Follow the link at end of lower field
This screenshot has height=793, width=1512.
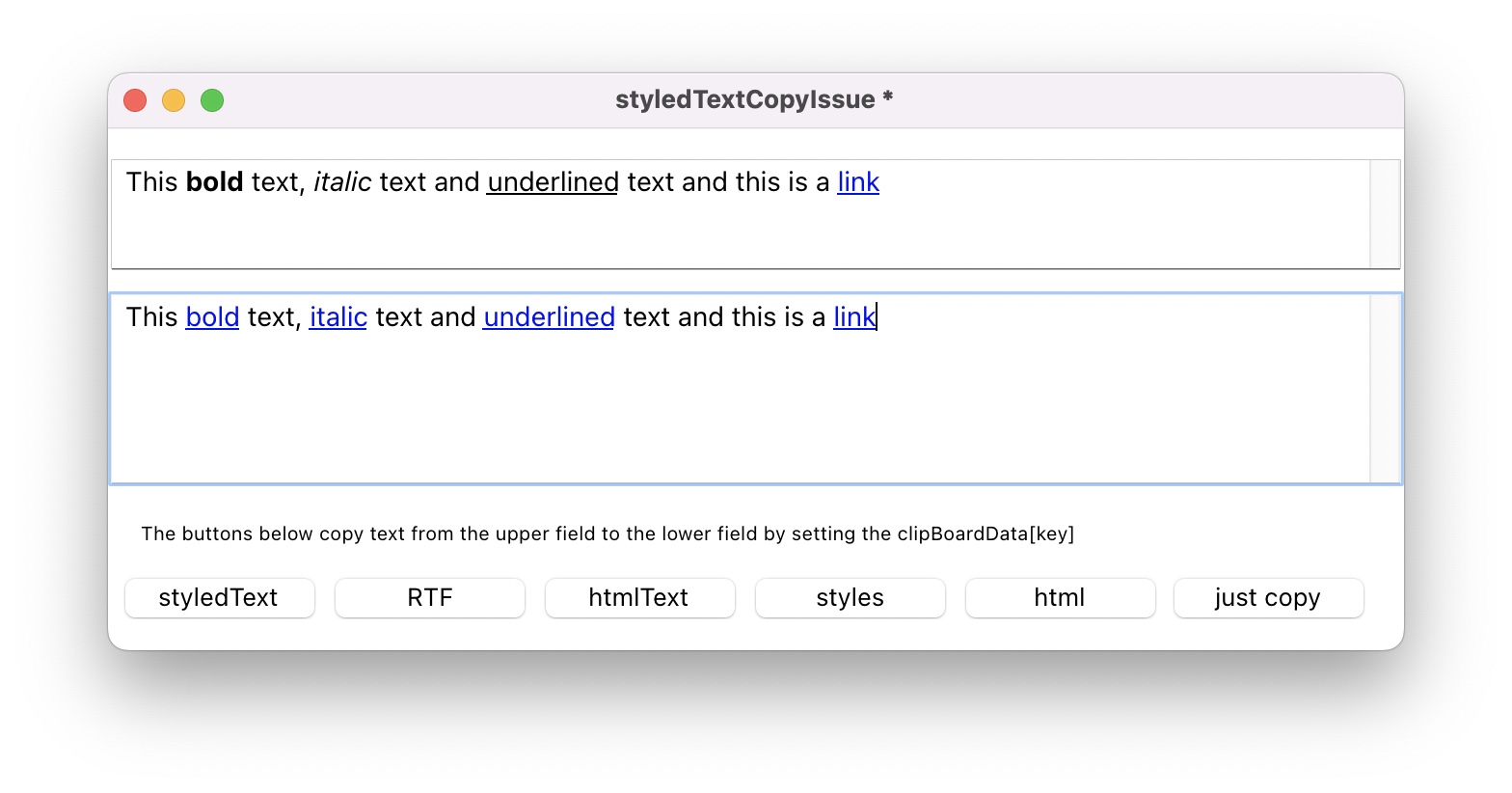tap(853, 317)
